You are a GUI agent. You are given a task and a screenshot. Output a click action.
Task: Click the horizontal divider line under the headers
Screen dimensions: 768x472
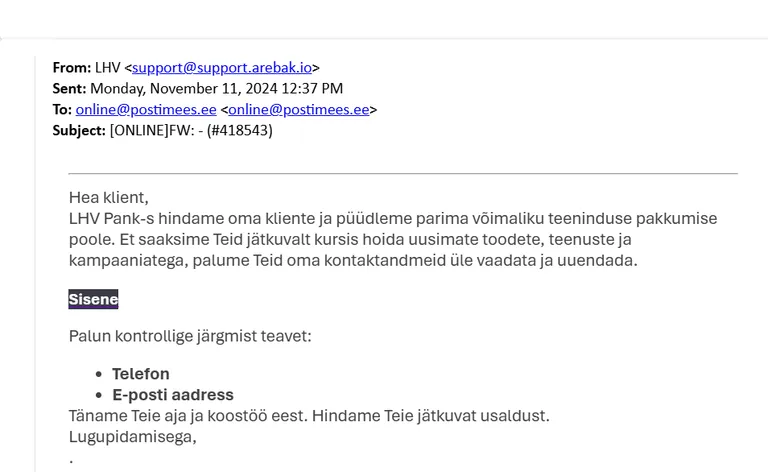[403, 173]
